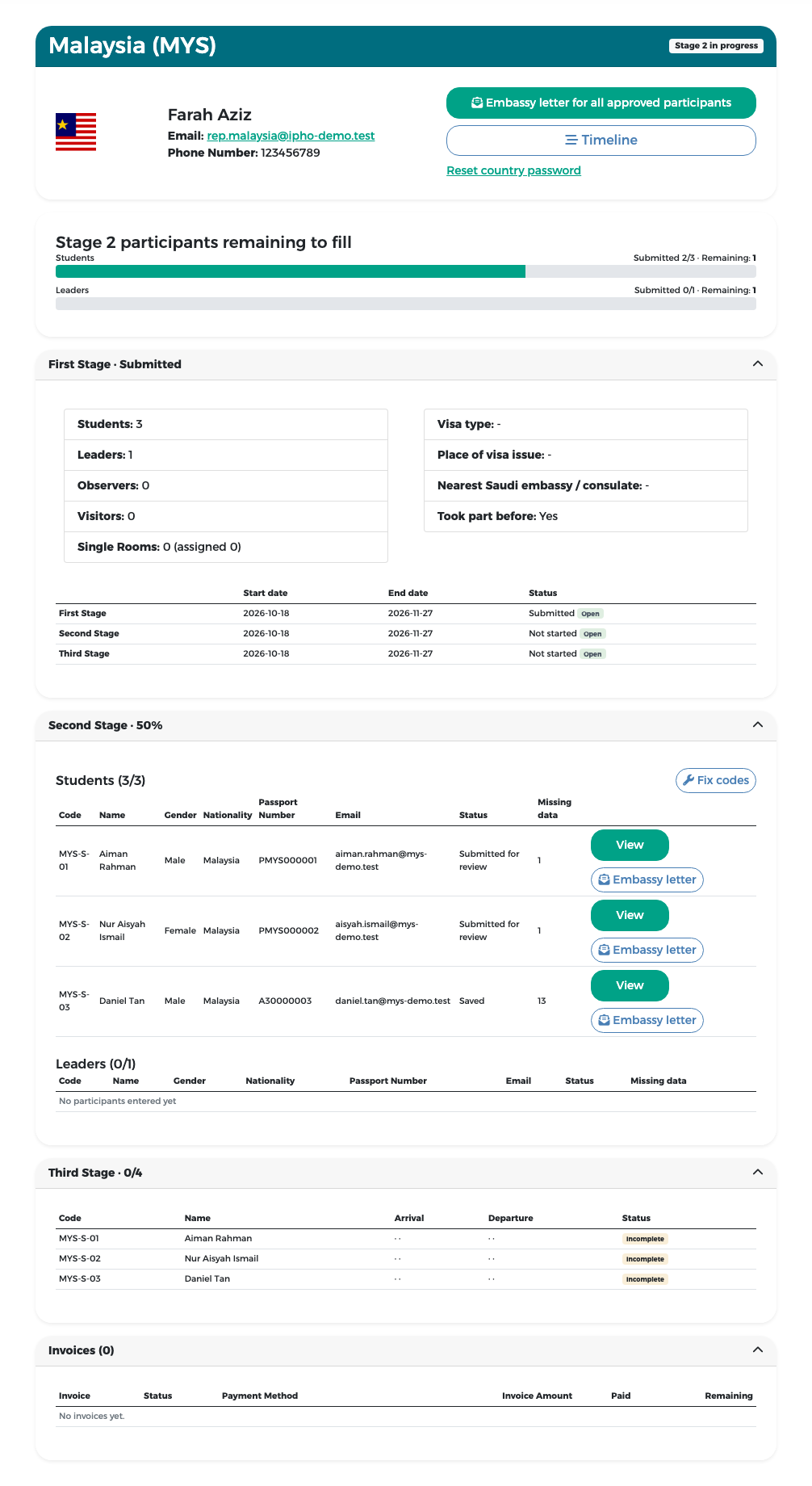View student Daniel Tan's record
Viewport: 812px width, 1486px height.
[x=630, y=985]
